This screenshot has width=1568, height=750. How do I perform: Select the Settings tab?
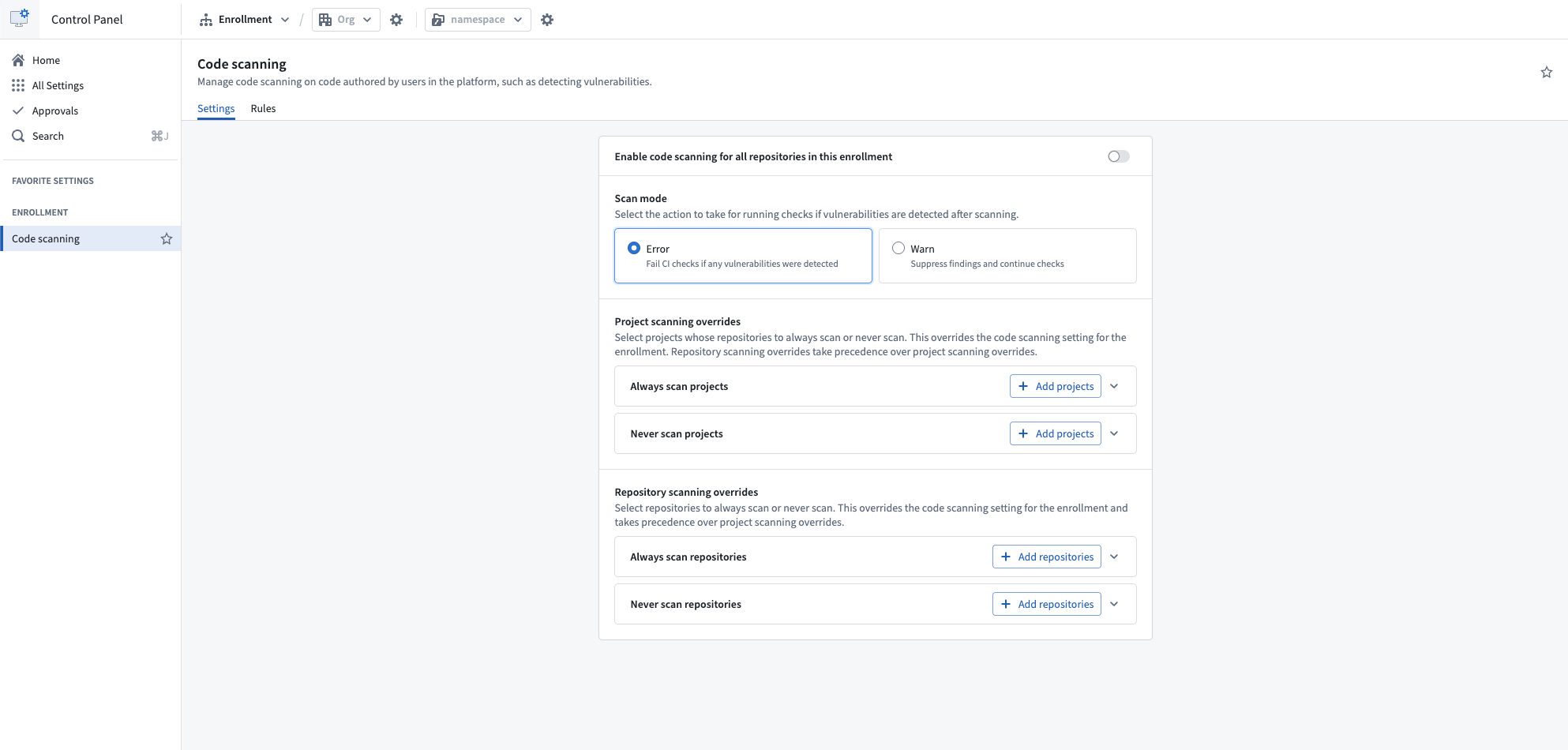click(x=216, y=109)
